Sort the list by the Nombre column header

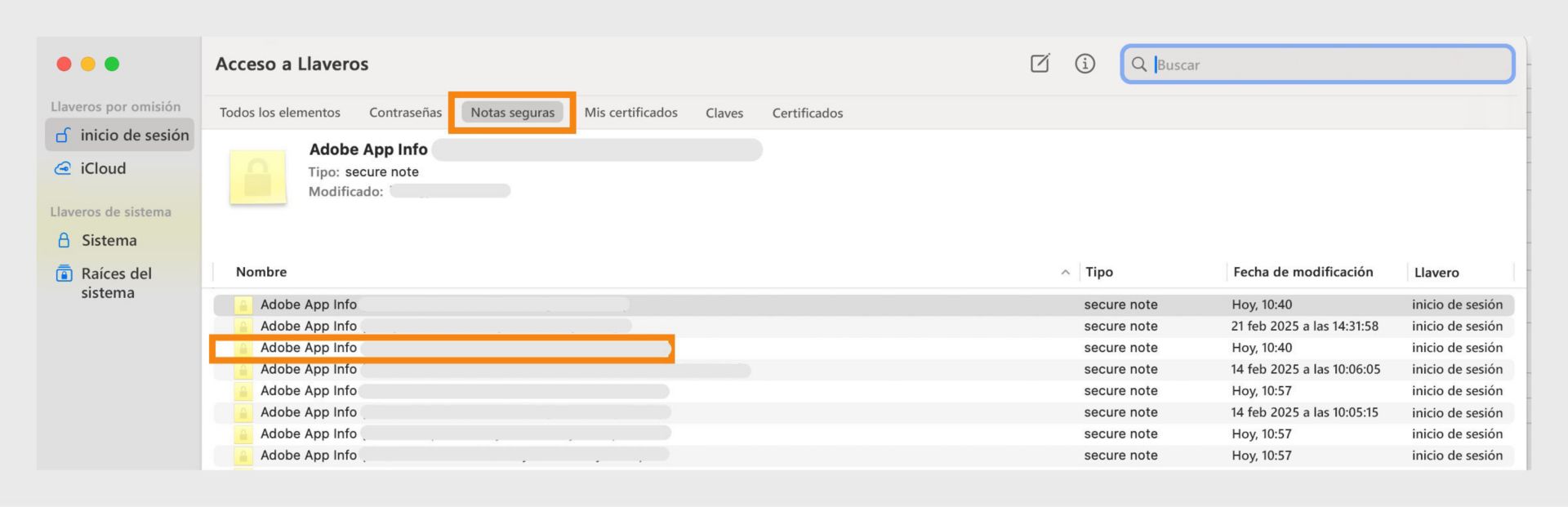click(261, 272)
